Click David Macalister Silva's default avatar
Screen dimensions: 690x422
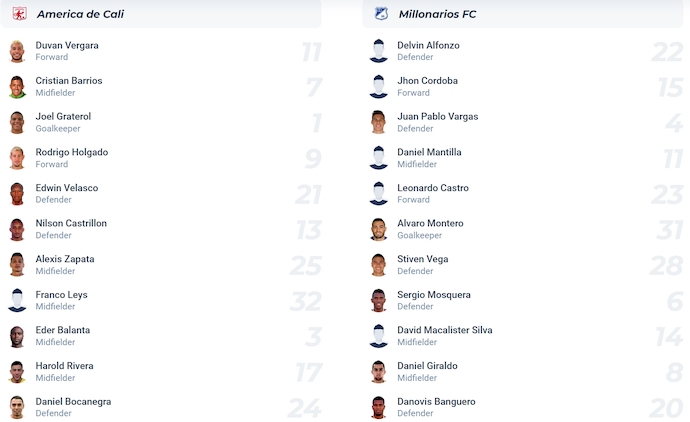pos(379,336)
